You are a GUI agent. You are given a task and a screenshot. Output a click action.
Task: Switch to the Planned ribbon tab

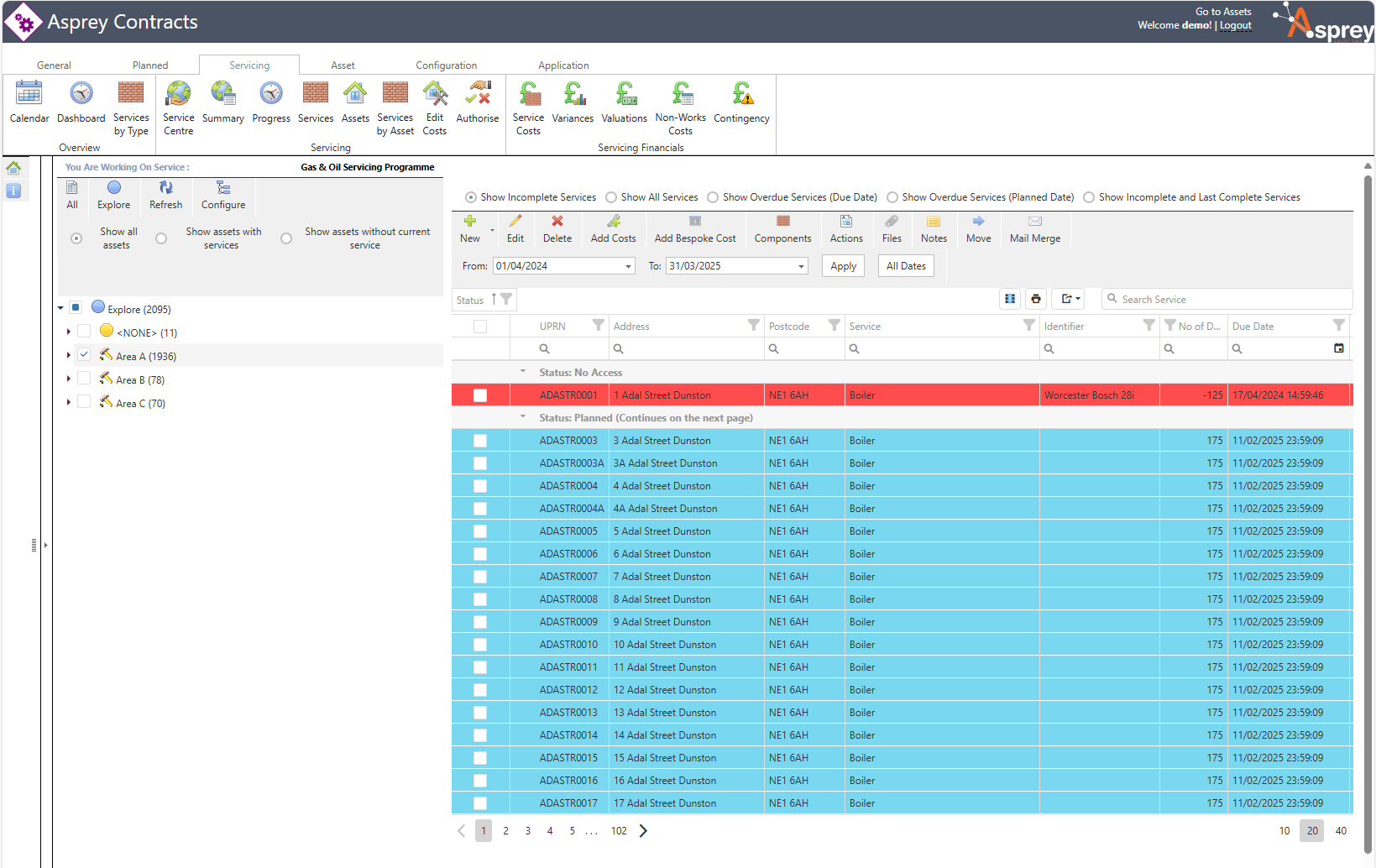[150, 65]
